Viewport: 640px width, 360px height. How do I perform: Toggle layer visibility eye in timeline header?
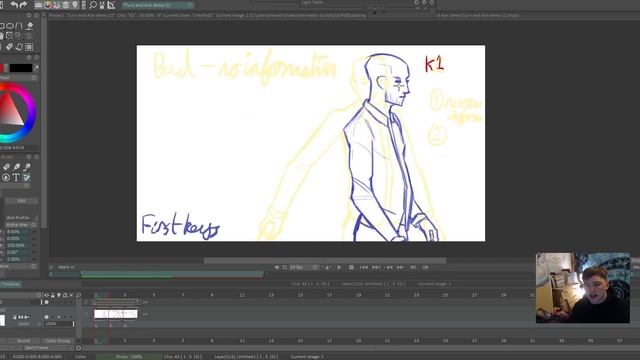[47, 295]
